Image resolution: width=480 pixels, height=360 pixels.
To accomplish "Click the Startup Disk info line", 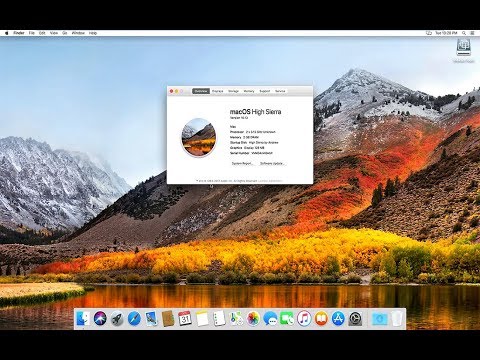I will (254, 143).
